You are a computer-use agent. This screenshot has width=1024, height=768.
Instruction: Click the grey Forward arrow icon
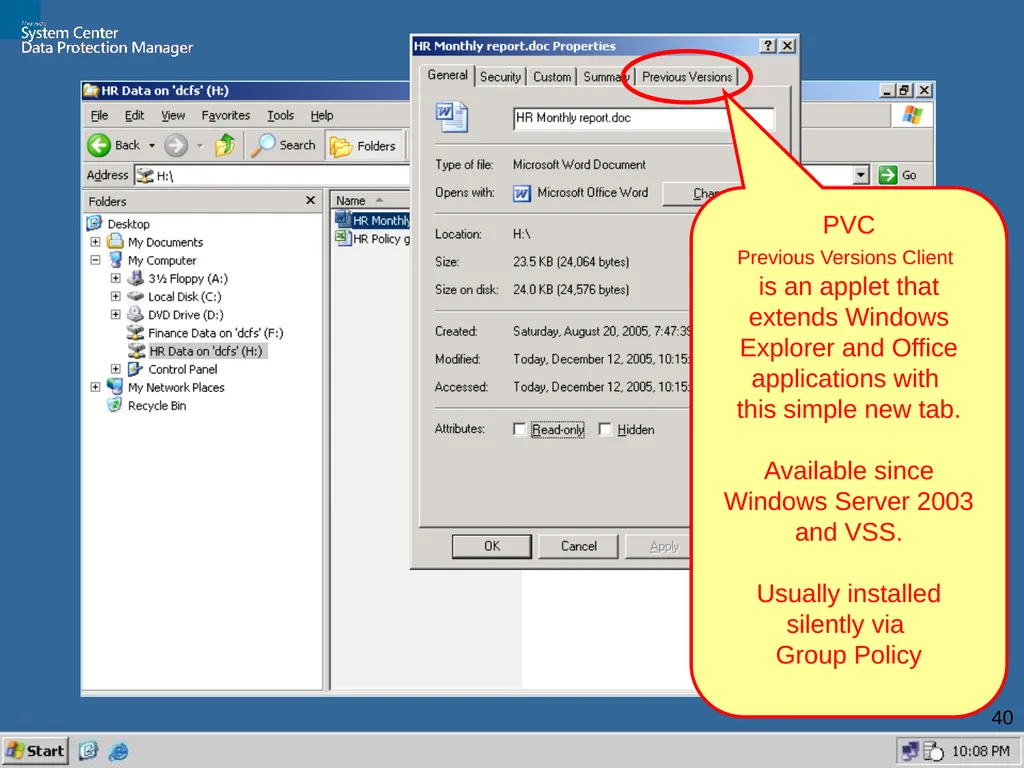(176, 145)
